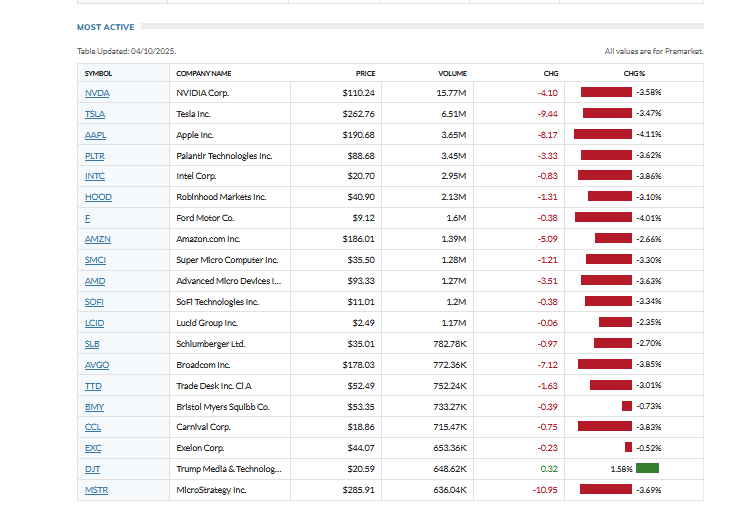Click the COMPANY NAME column header

pos(203,73)
